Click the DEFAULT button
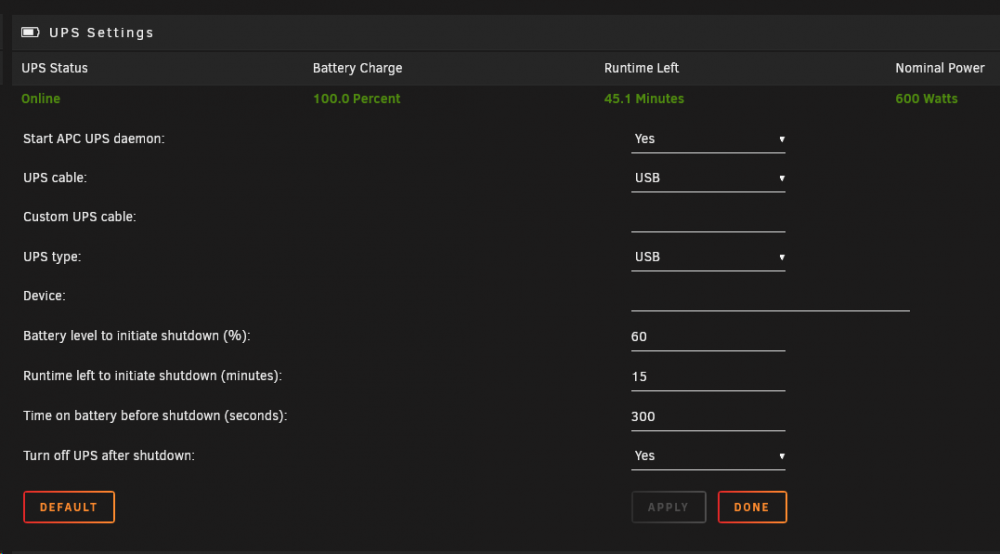The height and width of the screenshot is (554, 1000). (x=69, y=507)
